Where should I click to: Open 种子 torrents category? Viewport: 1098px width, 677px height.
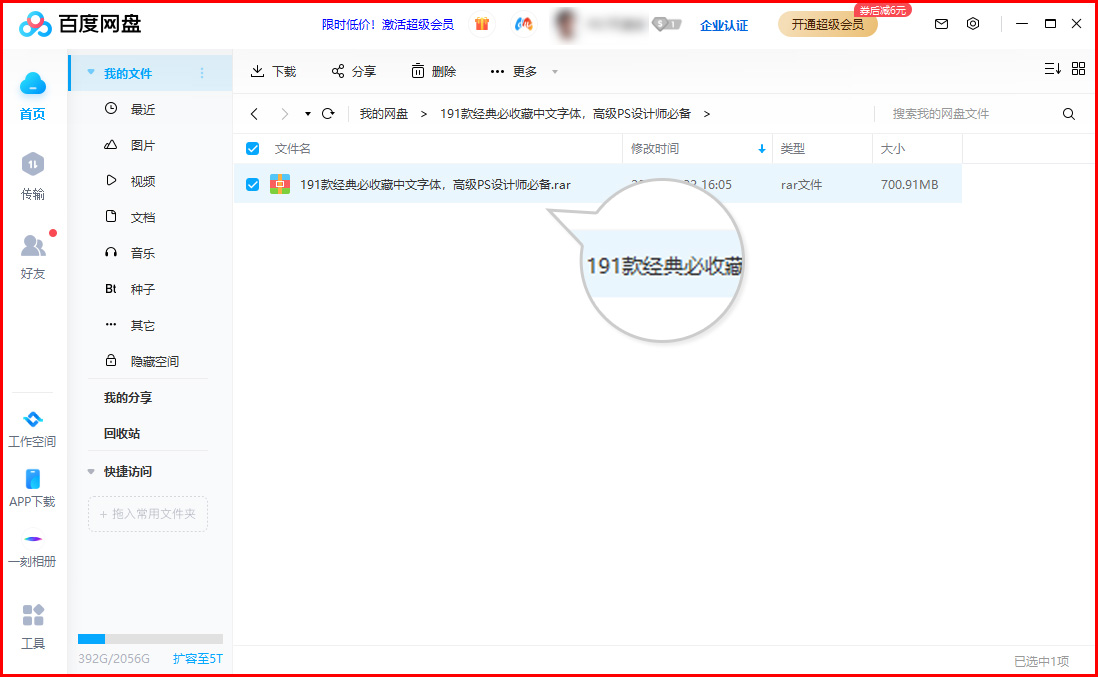pyautogui.click(x=143, y=289)
